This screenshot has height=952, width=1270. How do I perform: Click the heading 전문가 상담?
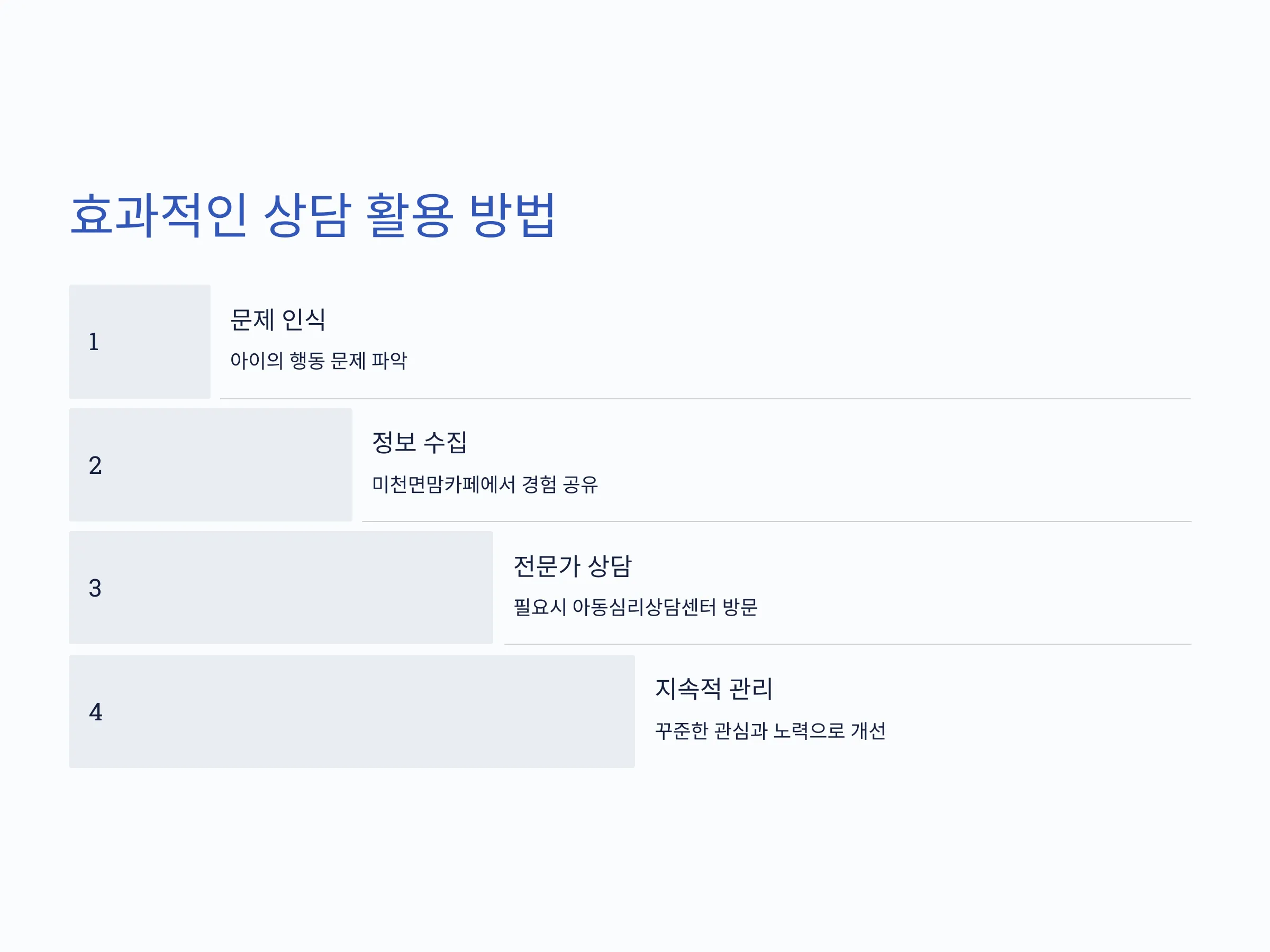tap(573, 566)
